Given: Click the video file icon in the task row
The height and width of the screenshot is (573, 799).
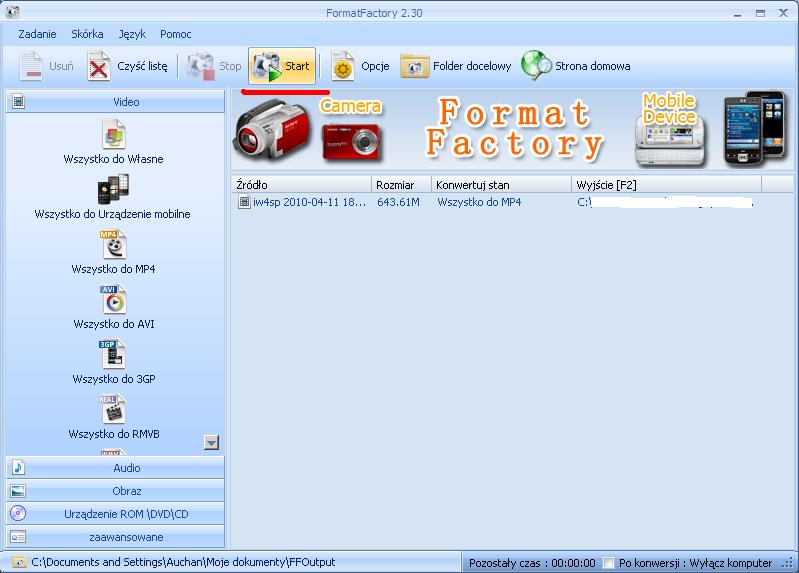Looking at the screenshot, I should tap(244, 202).
